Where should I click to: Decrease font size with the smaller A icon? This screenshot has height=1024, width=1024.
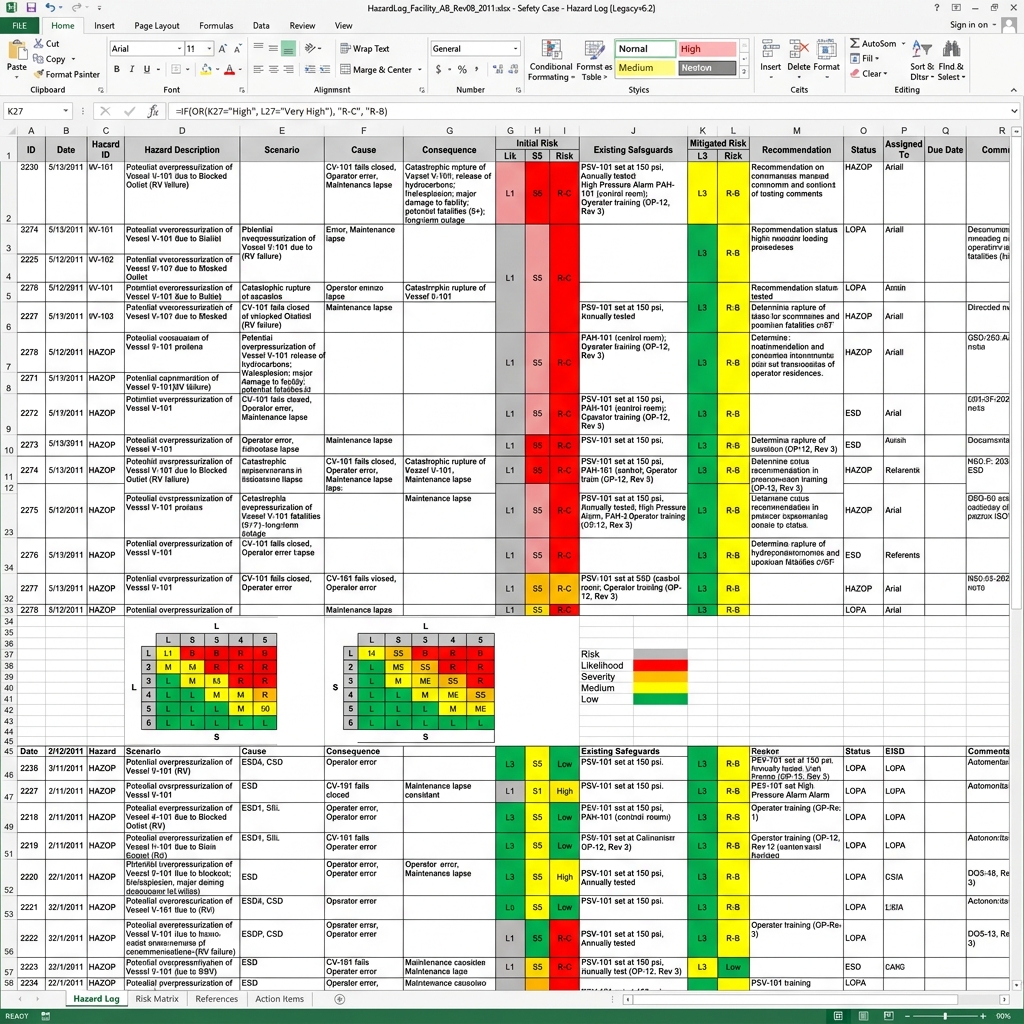(237, 48)
